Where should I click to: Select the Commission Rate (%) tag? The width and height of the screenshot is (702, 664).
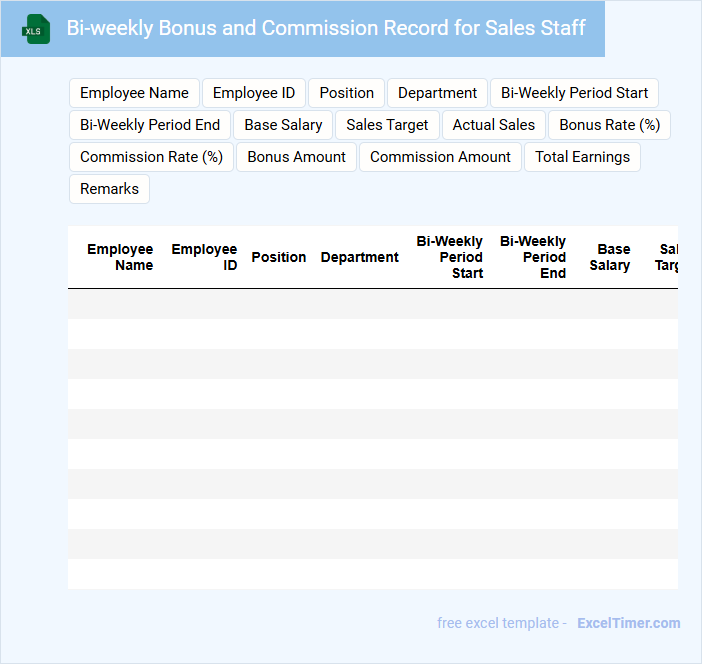tap(151, 157)
